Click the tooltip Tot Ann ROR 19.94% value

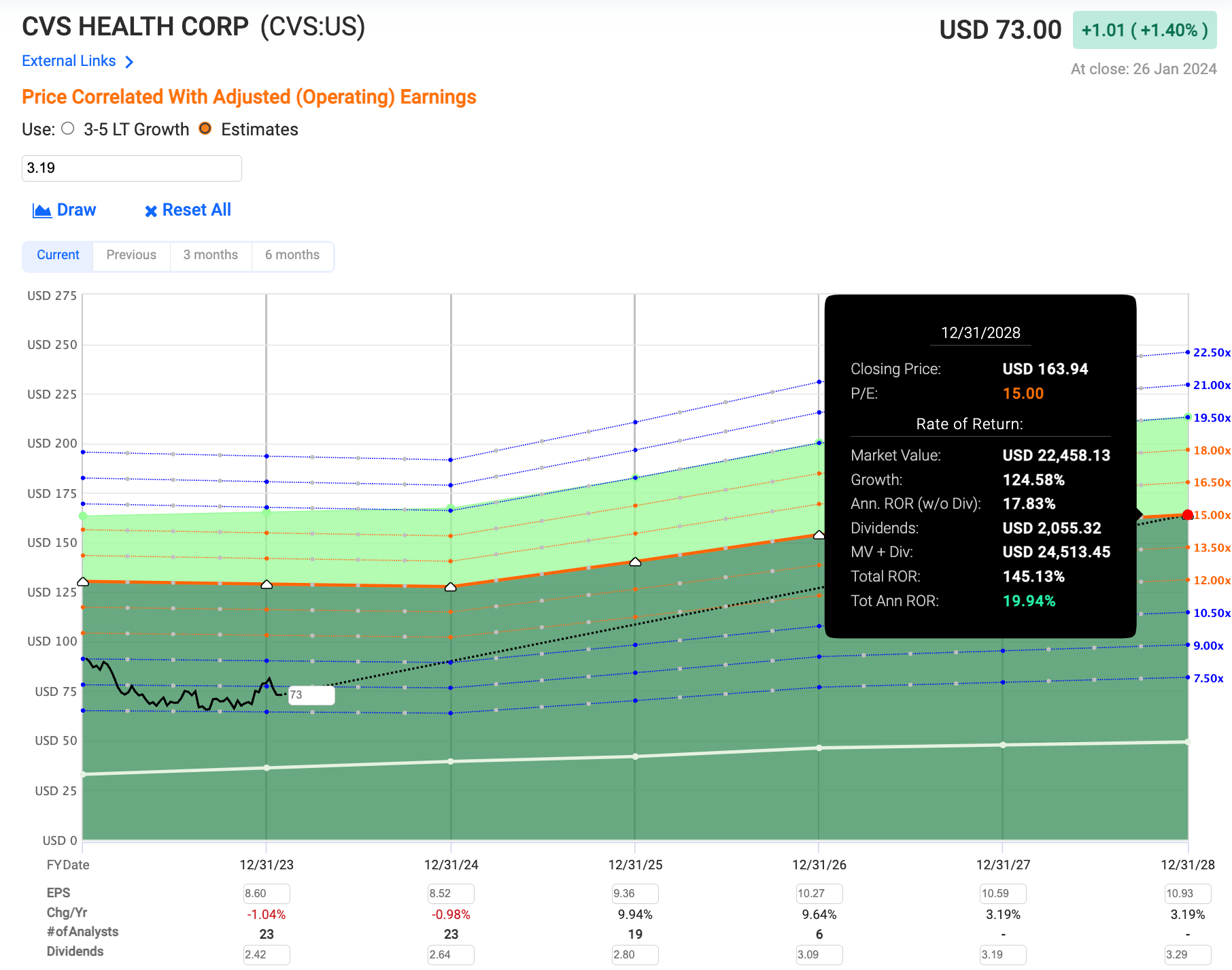pyautogui.click(x=1029, y=601)
